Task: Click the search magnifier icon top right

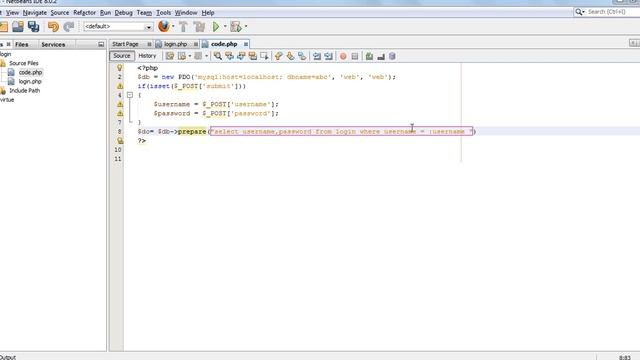Action: pos(579,12)
